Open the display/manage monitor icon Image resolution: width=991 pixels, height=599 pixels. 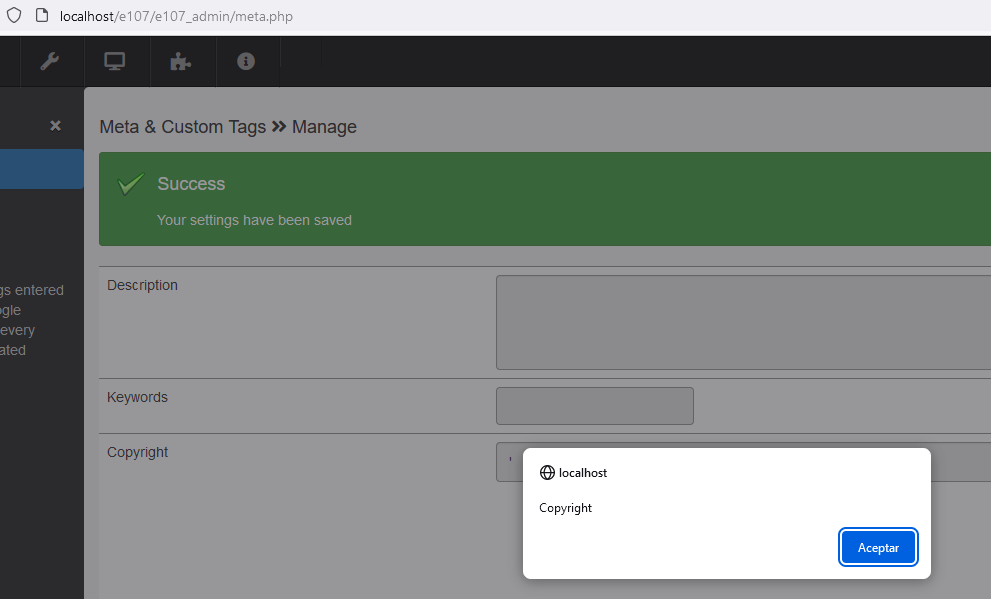click(x=116, y=61)
